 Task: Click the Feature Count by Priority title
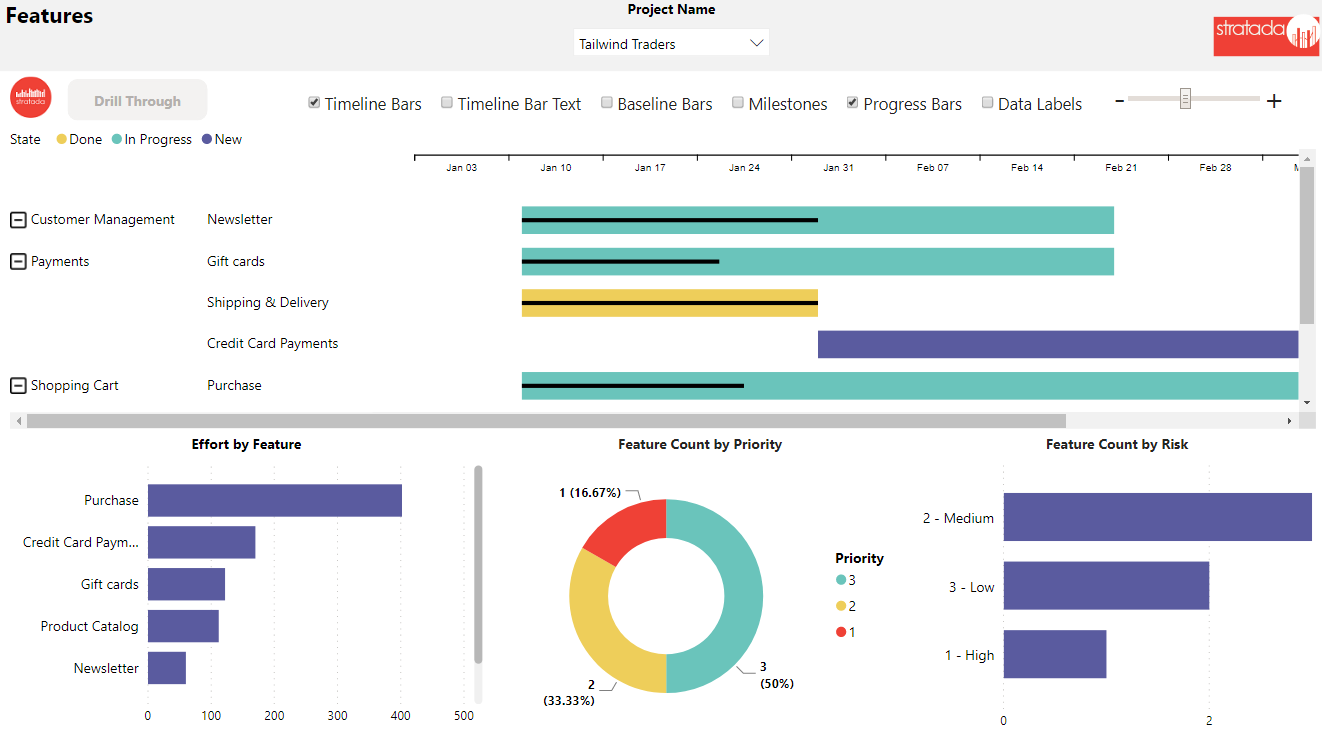pyautogui.click(x=700, y=444)
